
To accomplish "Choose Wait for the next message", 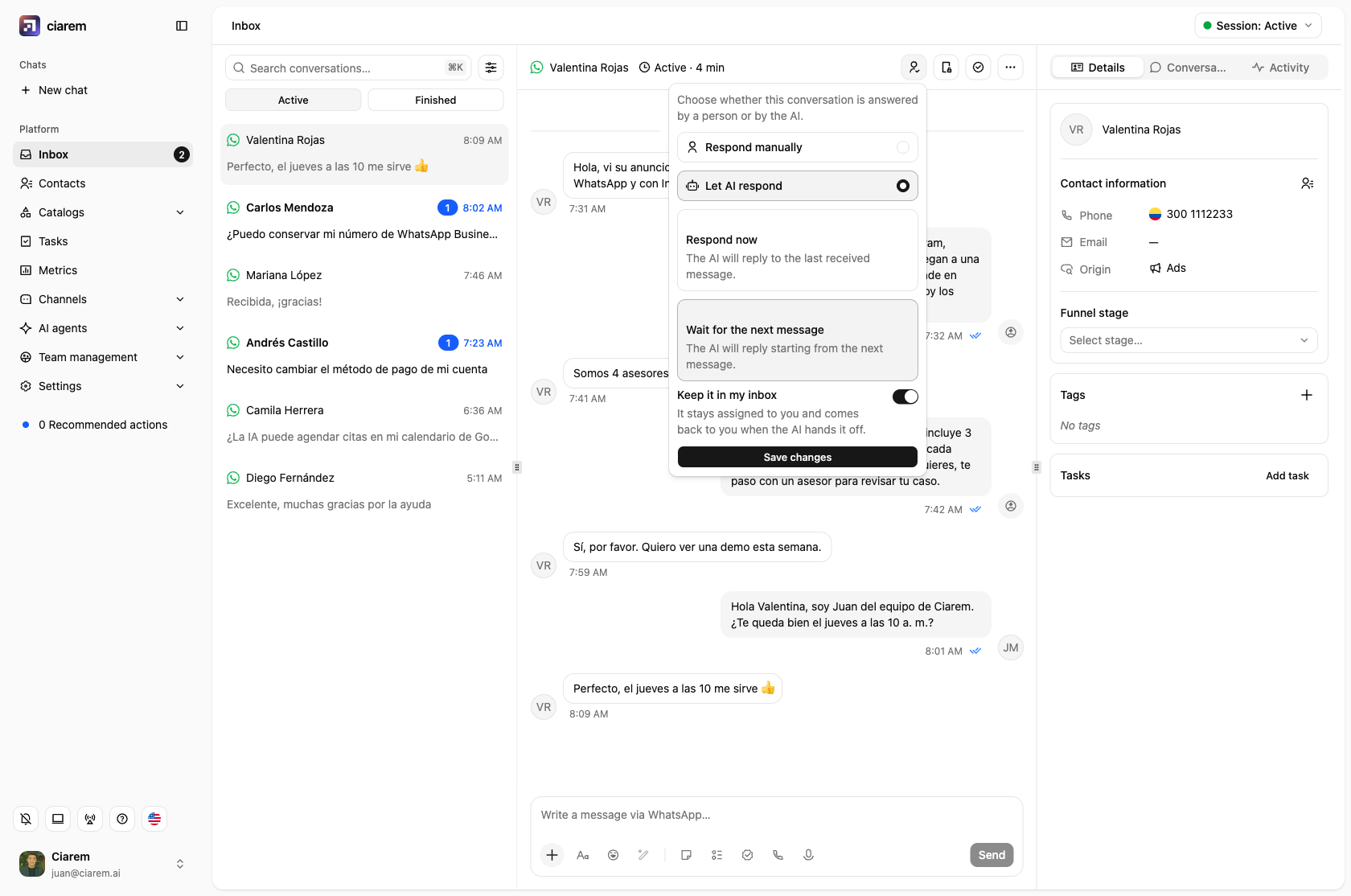I will pos(798,340).
